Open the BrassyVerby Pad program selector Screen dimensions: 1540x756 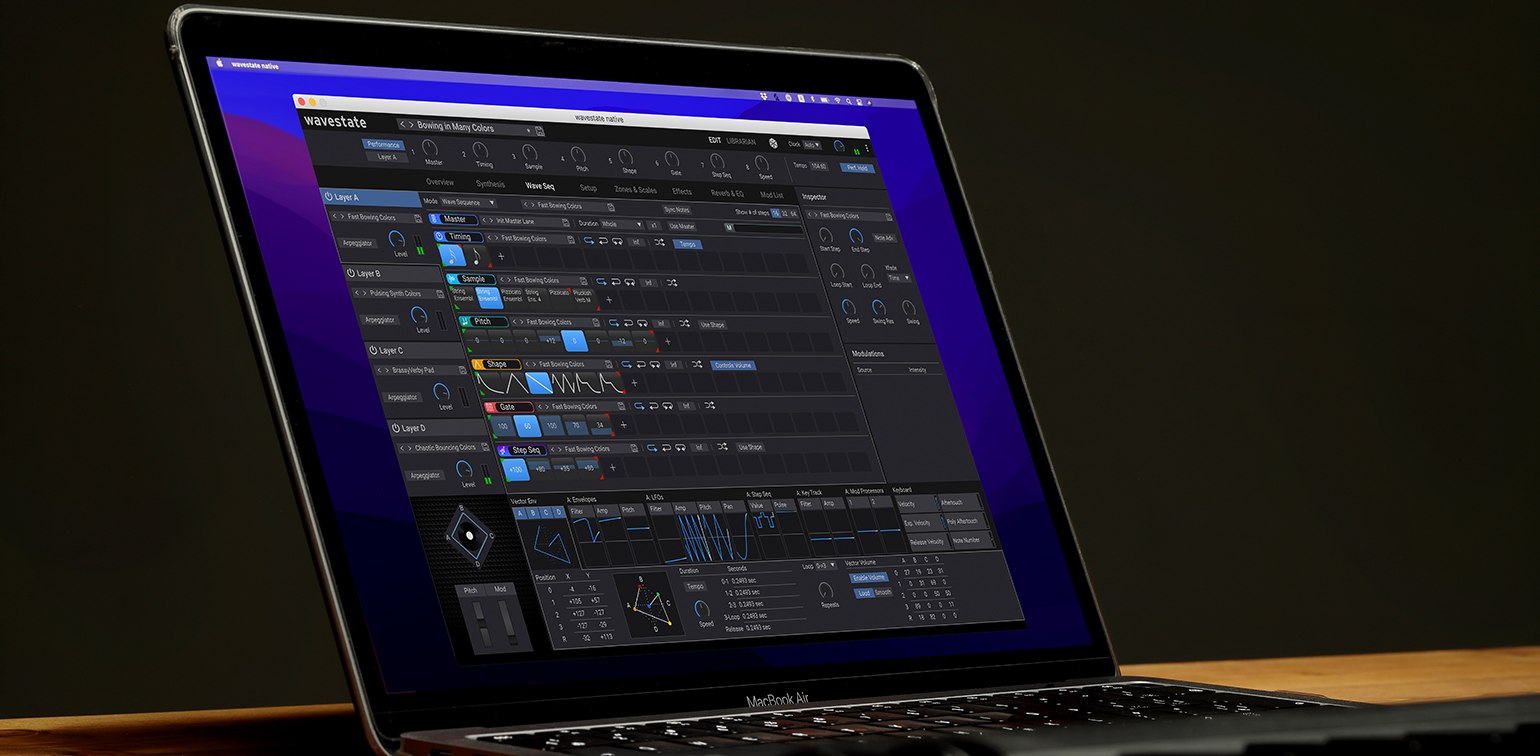point(421,370)
